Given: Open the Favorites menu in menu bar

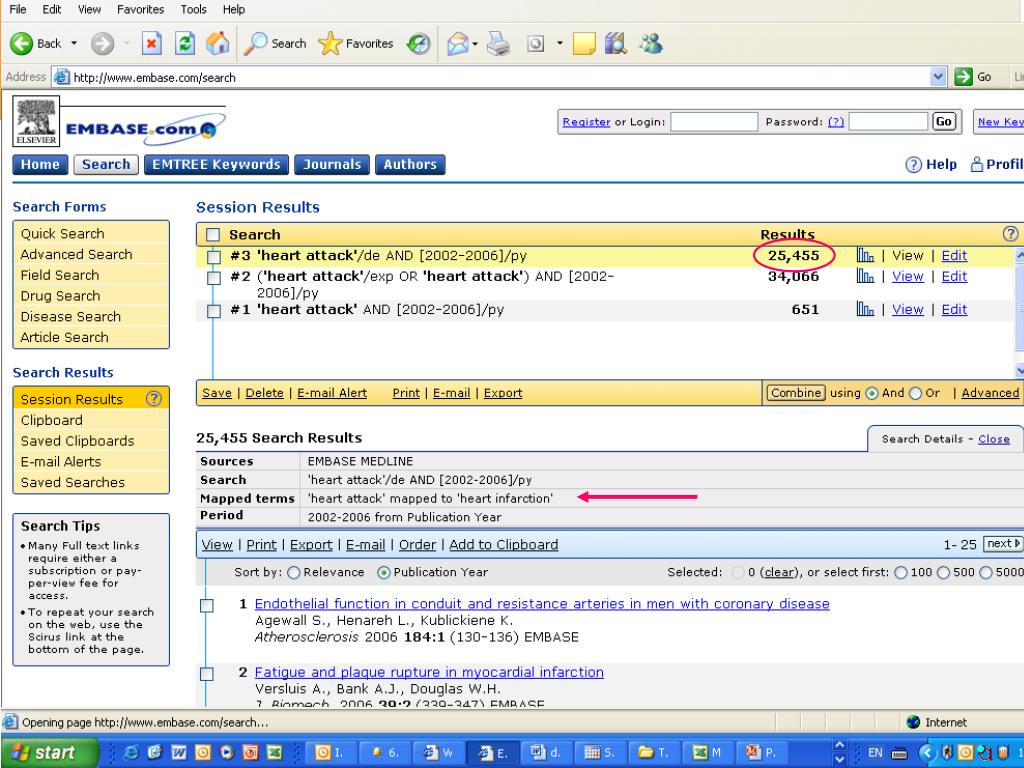Looking at the screenshot, I should pyautogui.click(x=140, y=9).
